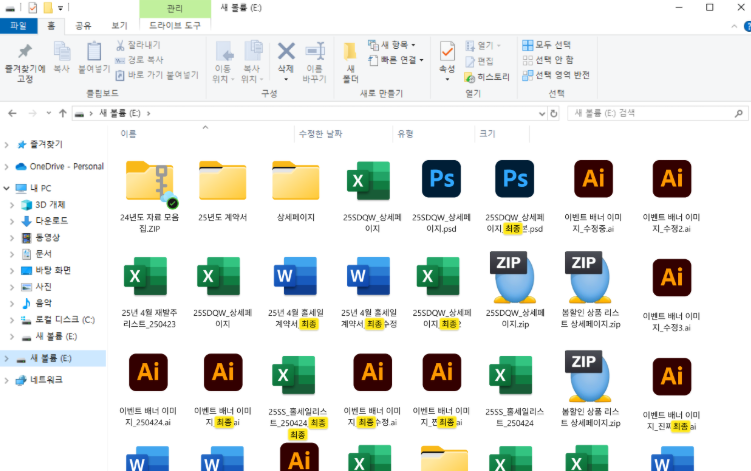Click the red X 삭제 (Delete) icon
This screenshot has width=751, height=471.
tap(286, 51)
